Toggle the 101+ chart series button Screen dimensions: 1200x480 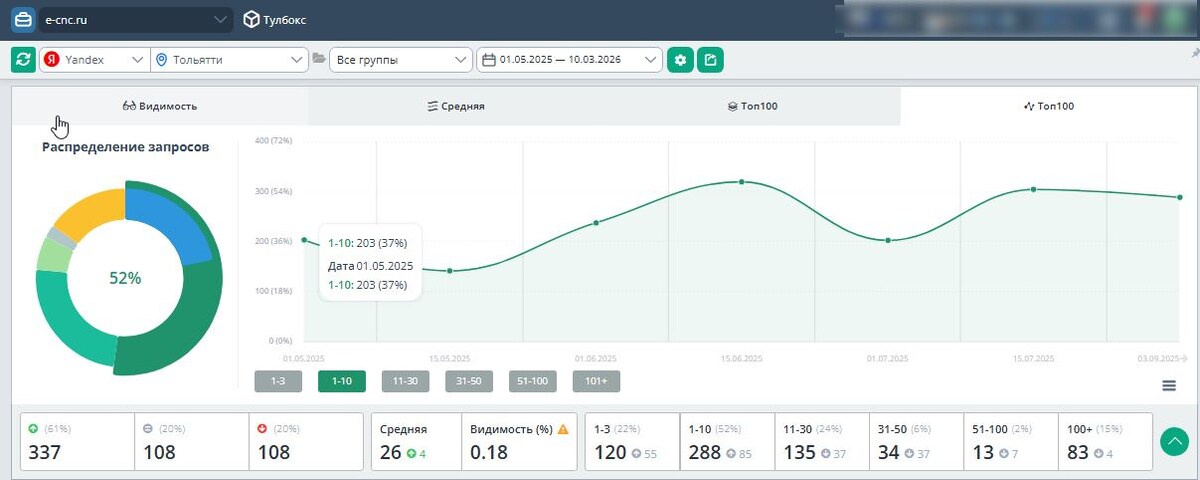(596, 381)
